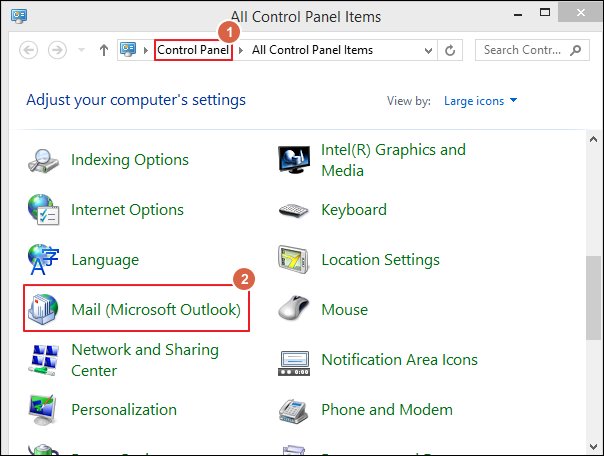604x456 pixels.
Task: Click the Intel(R) Graphics and Media icon
Action: point(294,160)
